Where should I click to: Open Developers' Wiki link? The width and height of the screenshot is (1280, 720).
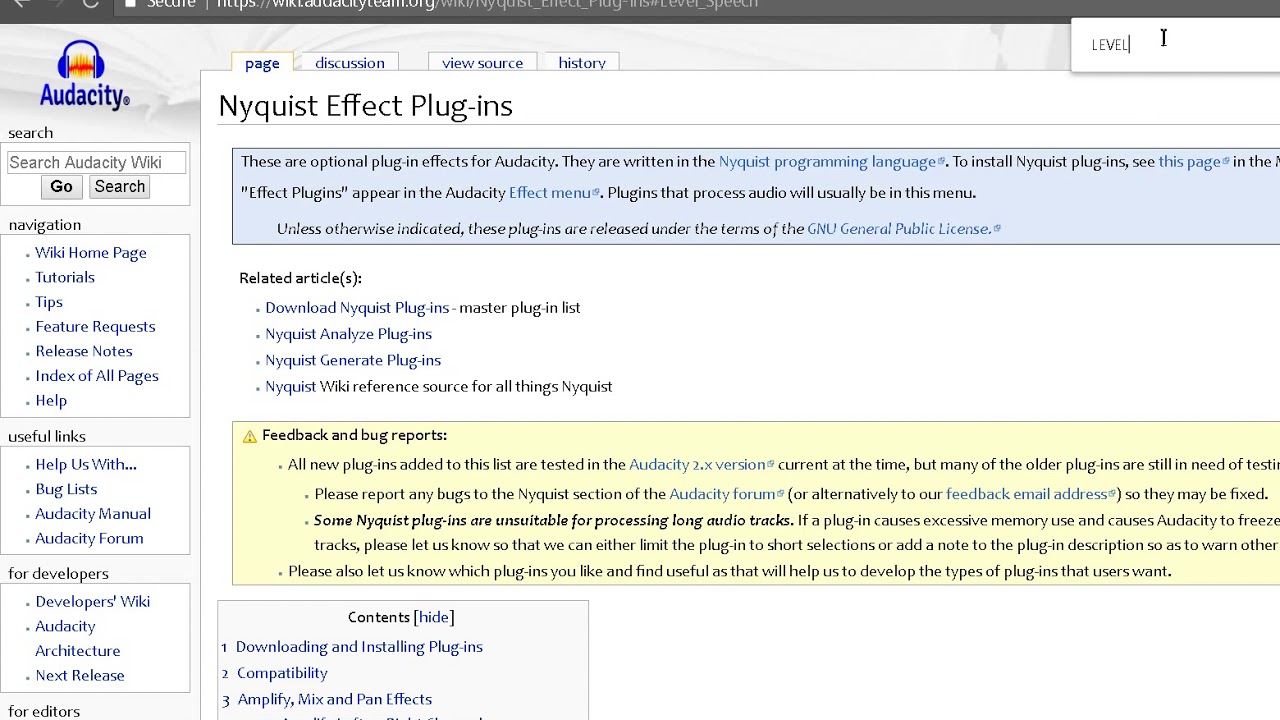pos(93,602)
